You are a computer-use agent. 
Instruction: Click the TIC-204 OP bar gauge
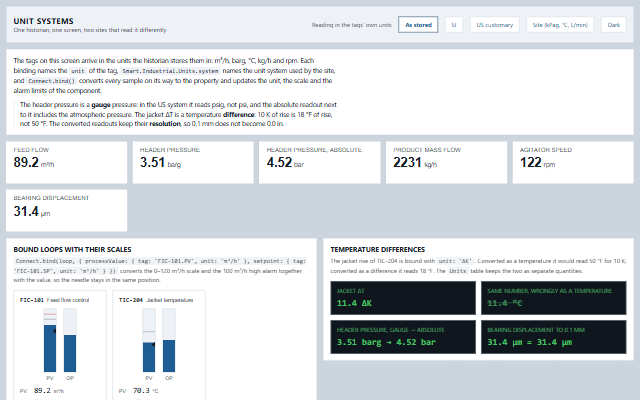169,340
